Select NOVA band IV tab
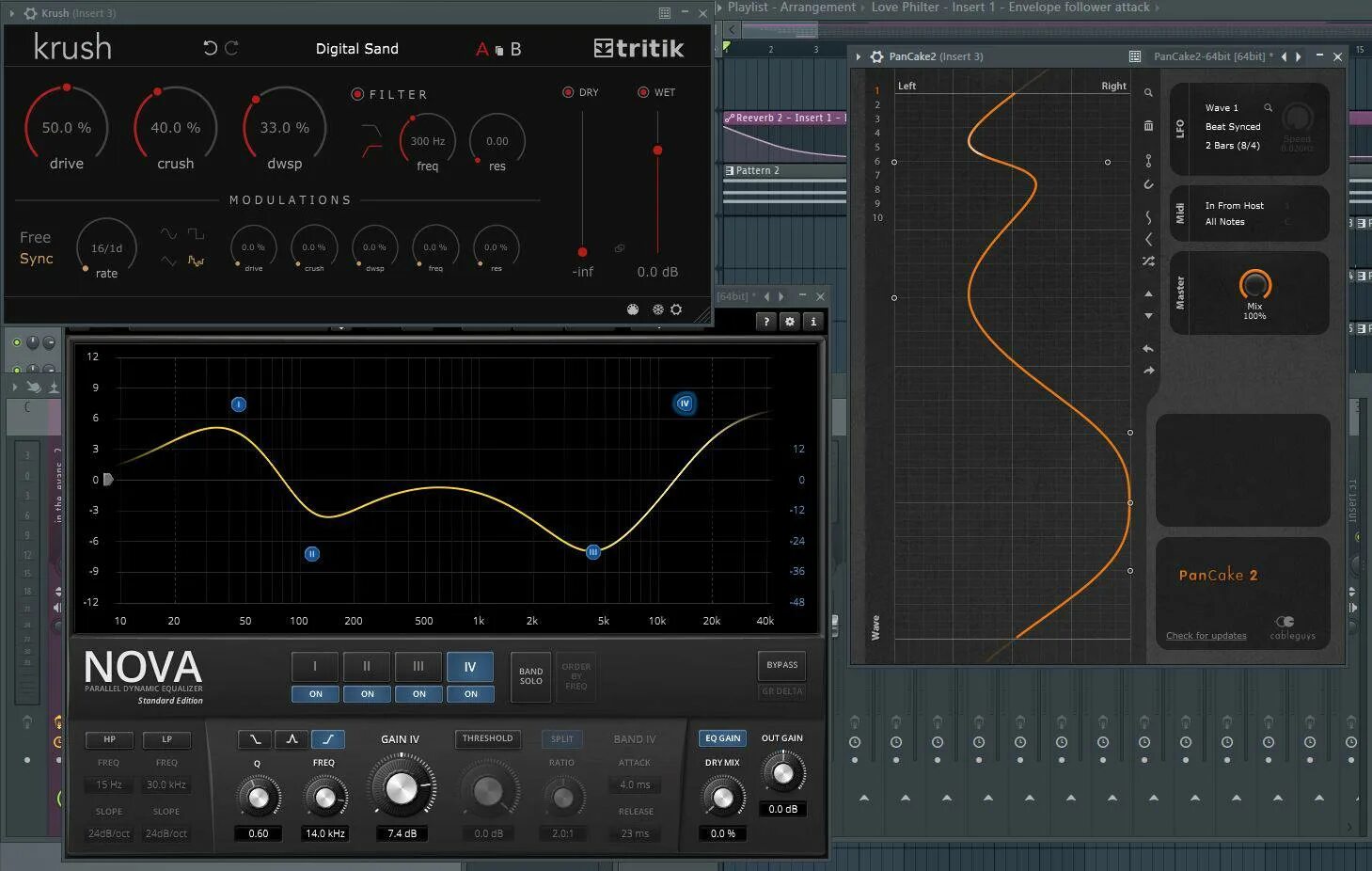Viewport: 1372px width, 871px height. (470, 667)
